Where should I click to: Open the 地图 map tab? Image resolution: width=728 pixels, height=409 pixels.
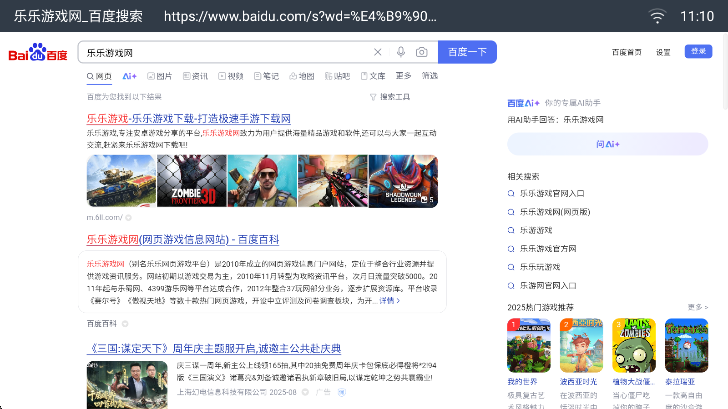pyautogui.click(x=302, y=76)
